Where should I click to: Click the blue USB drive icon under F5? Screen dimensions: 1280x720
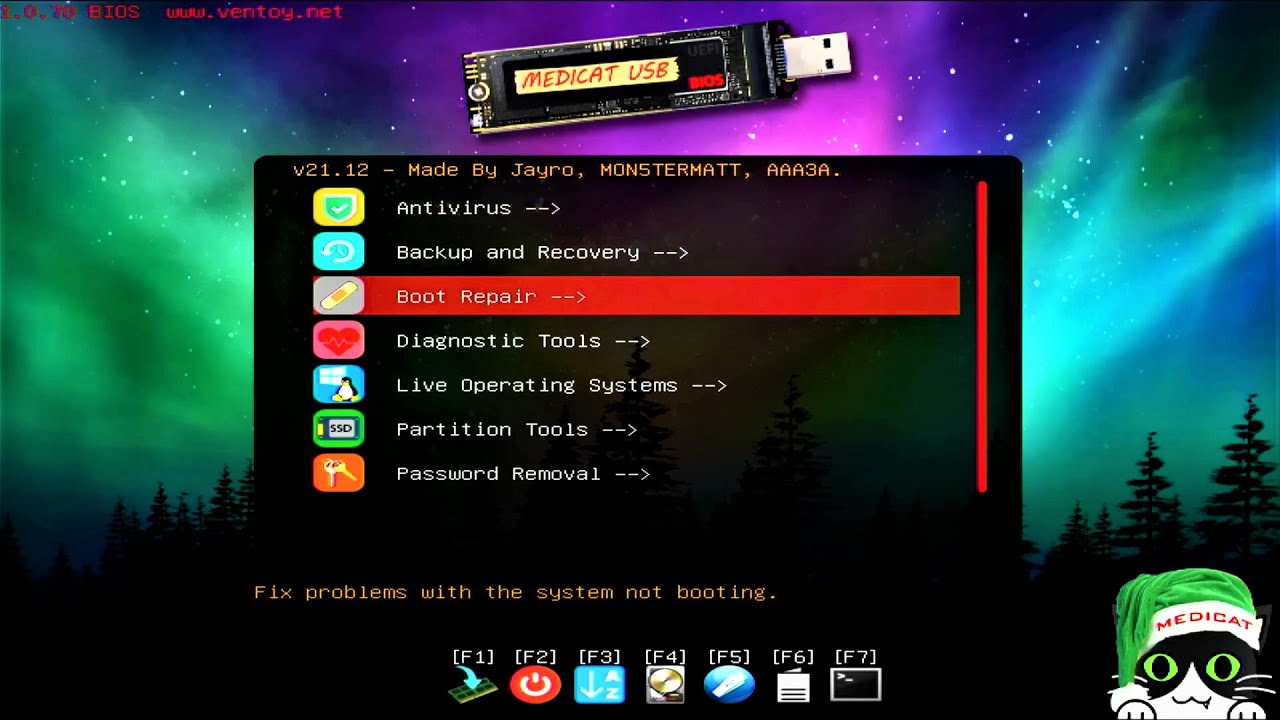click(729, 686)
